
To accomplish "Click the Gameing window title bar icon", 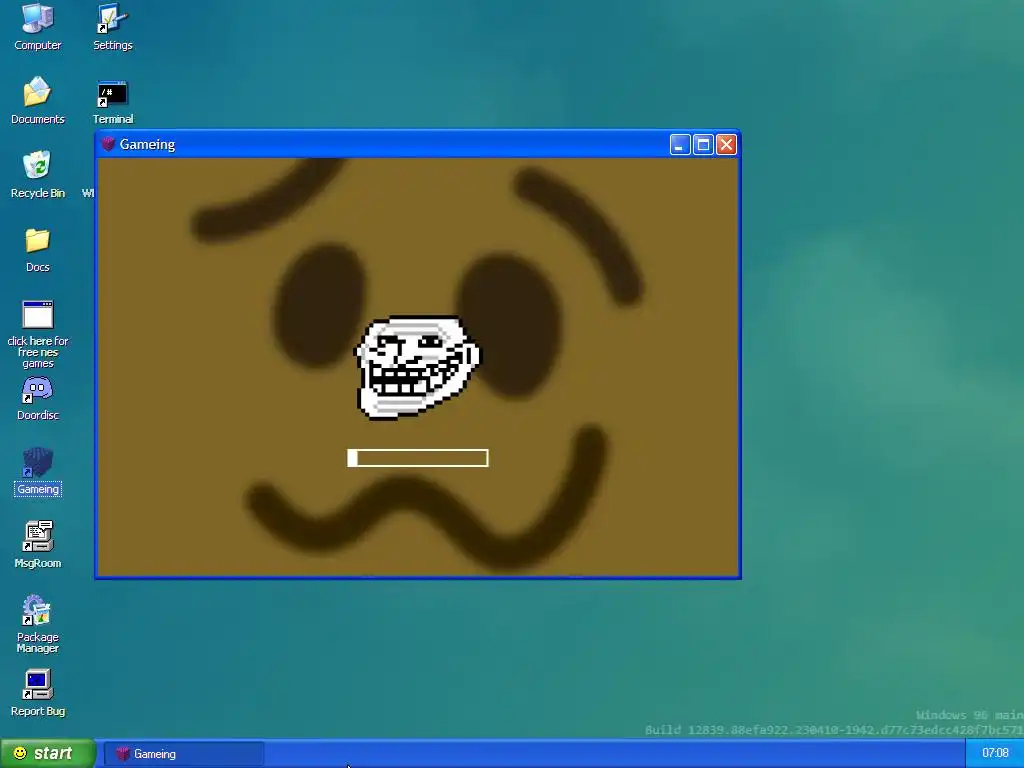I will coord(108,144).
